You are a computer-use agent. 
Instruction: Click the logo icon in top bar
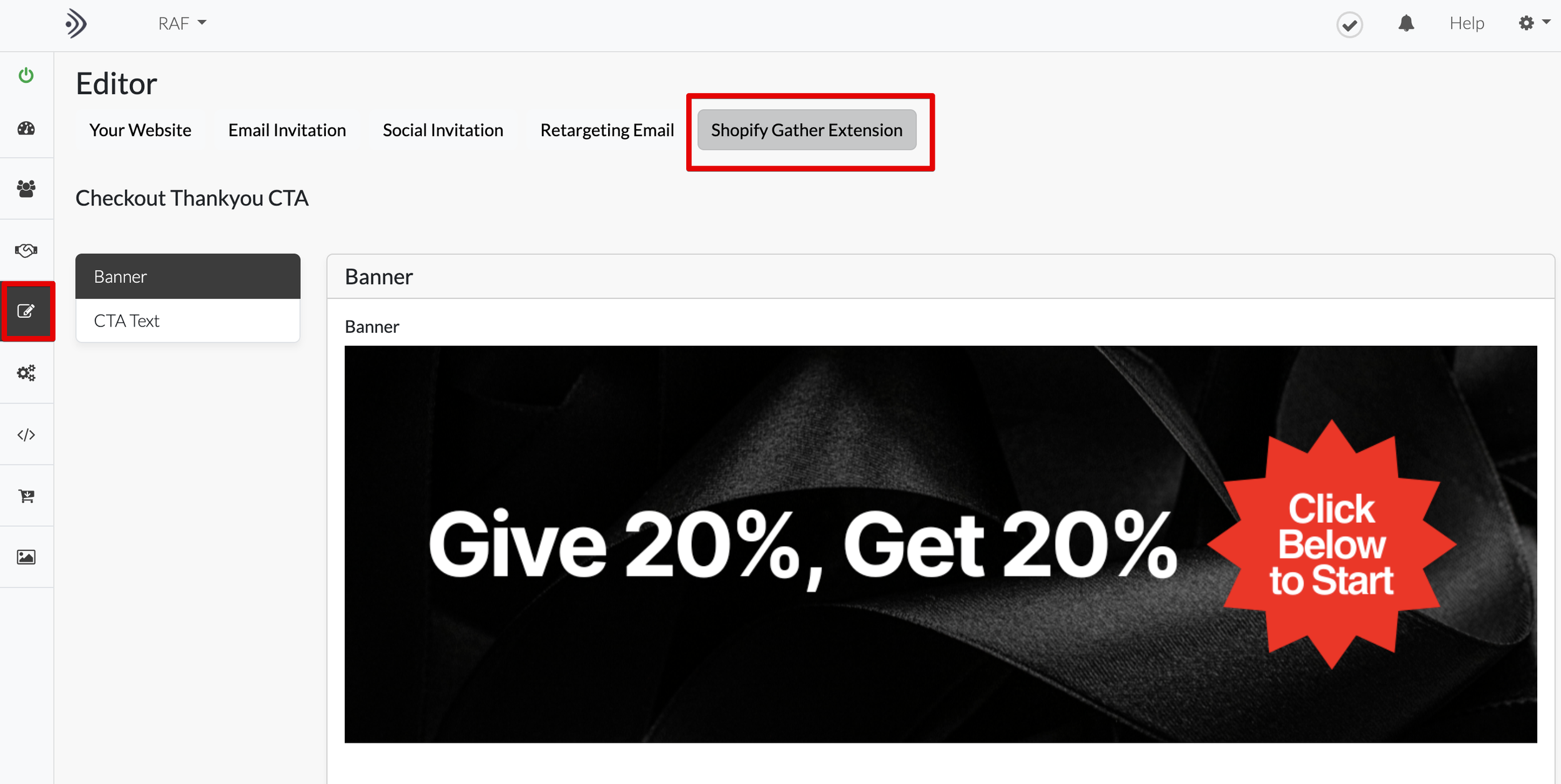click(76, 24)
